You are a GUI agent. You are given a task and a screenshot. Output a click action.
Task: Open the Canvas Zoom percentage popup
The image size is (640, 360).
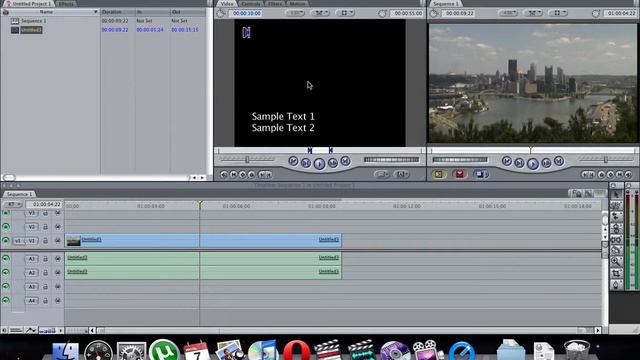508,13
